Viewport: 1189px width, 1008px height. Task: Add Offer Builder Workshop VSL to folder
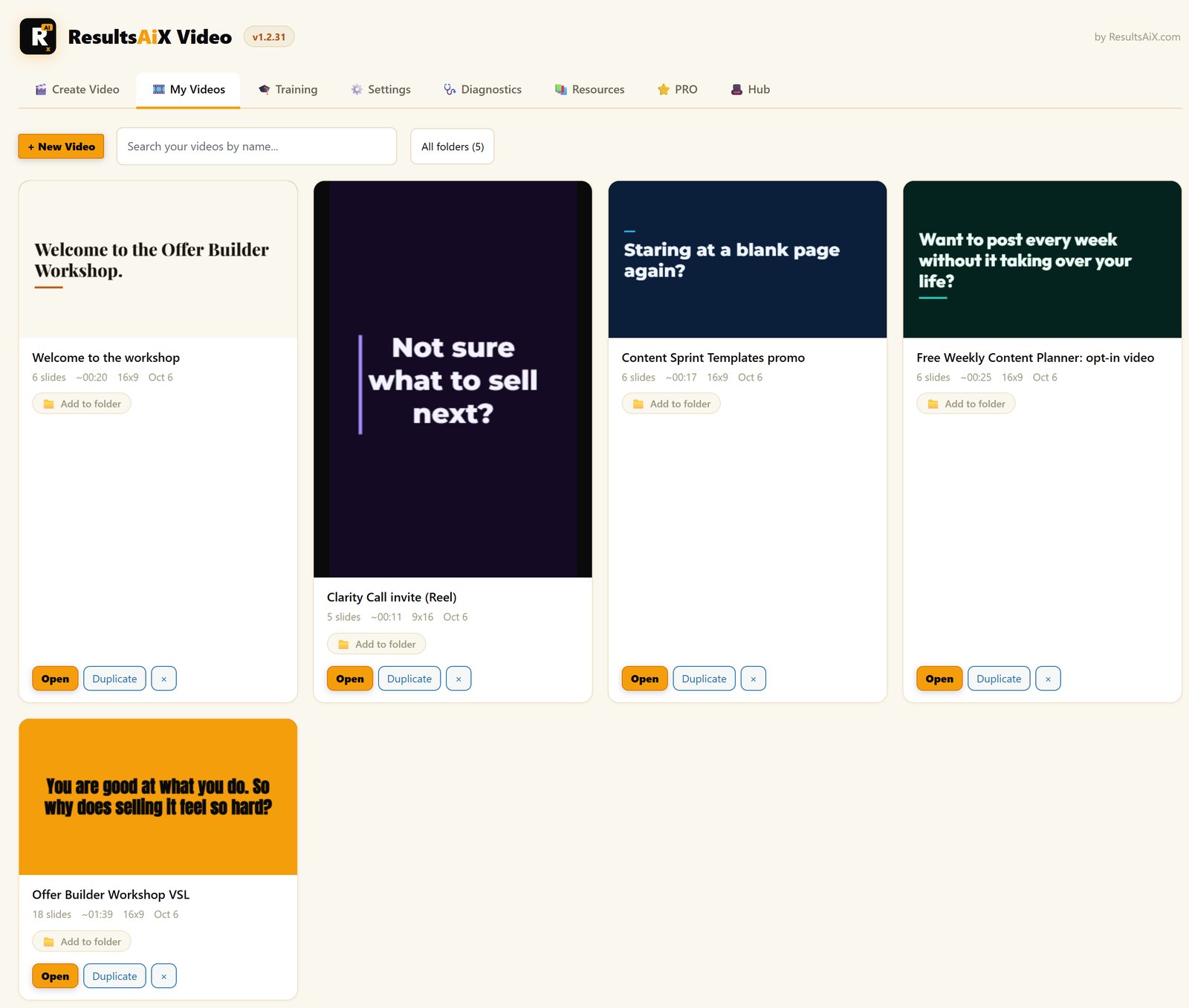[82, 942]
